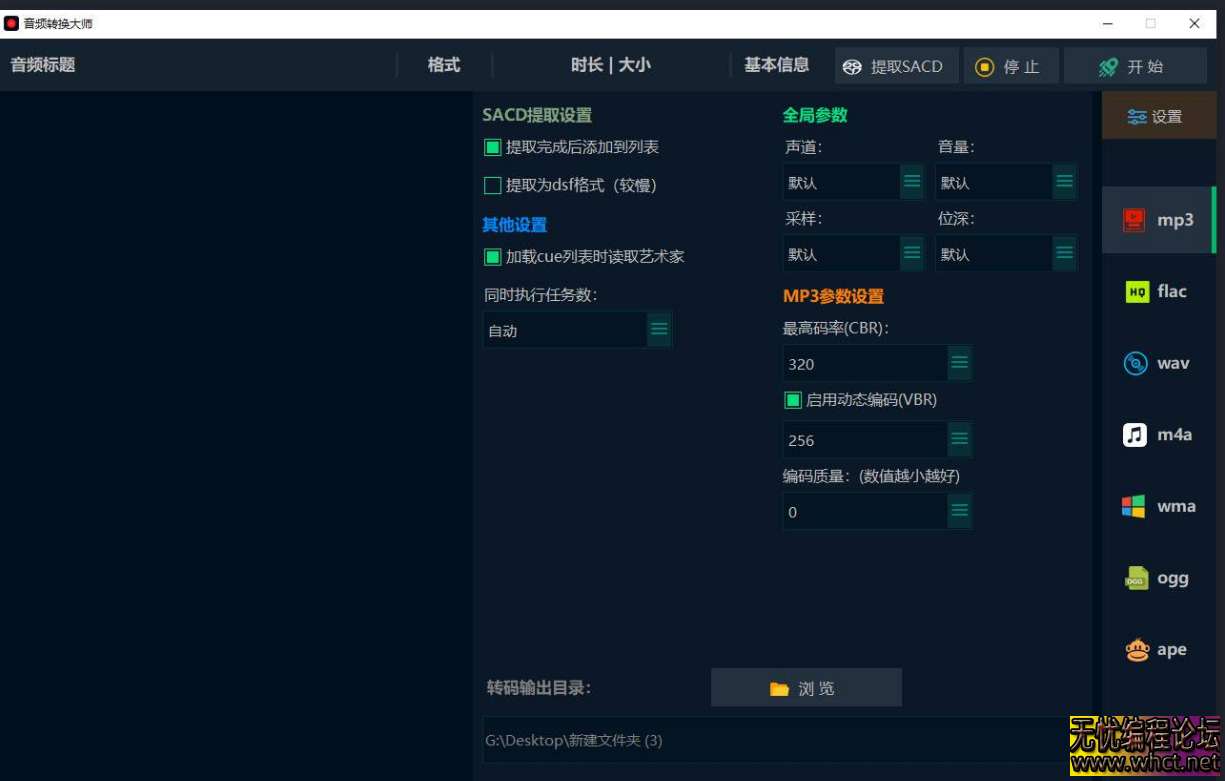1225x781 pixels.
Task: Click the output directory path field
Action: [700, 740]
